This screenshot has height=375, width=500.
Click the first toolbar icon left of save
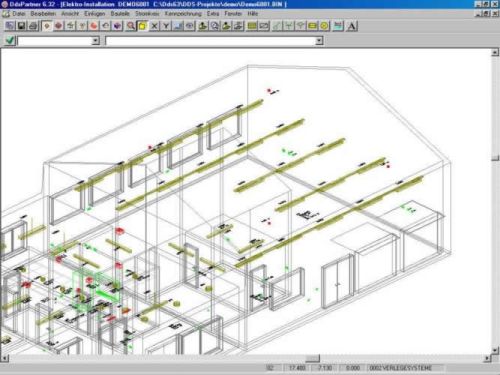tap(10, 26)
